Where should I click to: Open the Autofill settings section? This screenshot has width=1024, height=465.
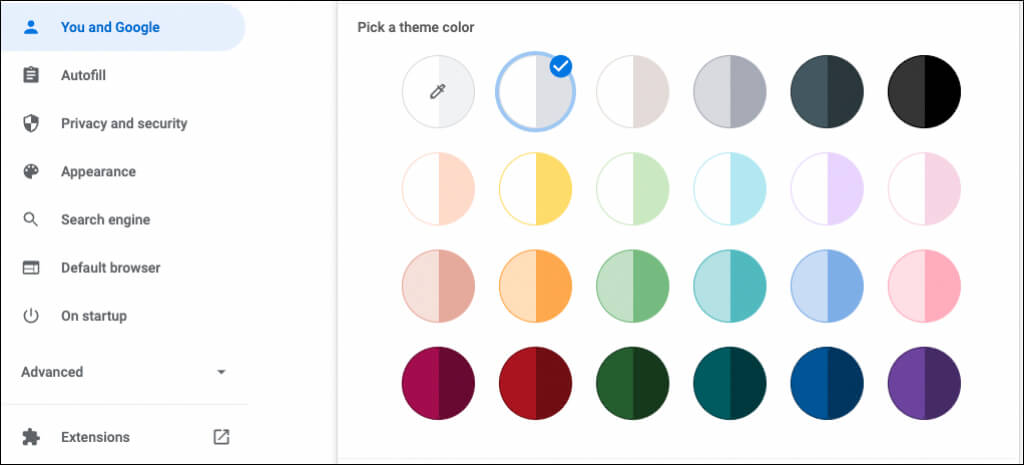(x=83, y=75)
